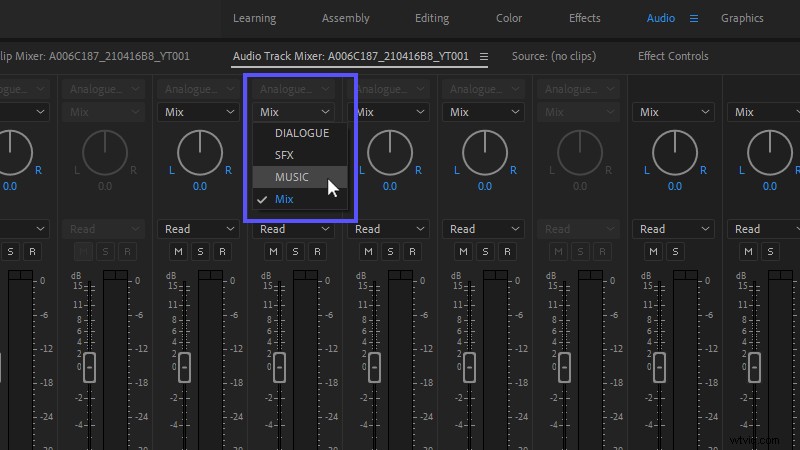Record-enable the track just left of the open menu
Image resolution: width=800 pixels, height=450 pixels.
(222, 252)
